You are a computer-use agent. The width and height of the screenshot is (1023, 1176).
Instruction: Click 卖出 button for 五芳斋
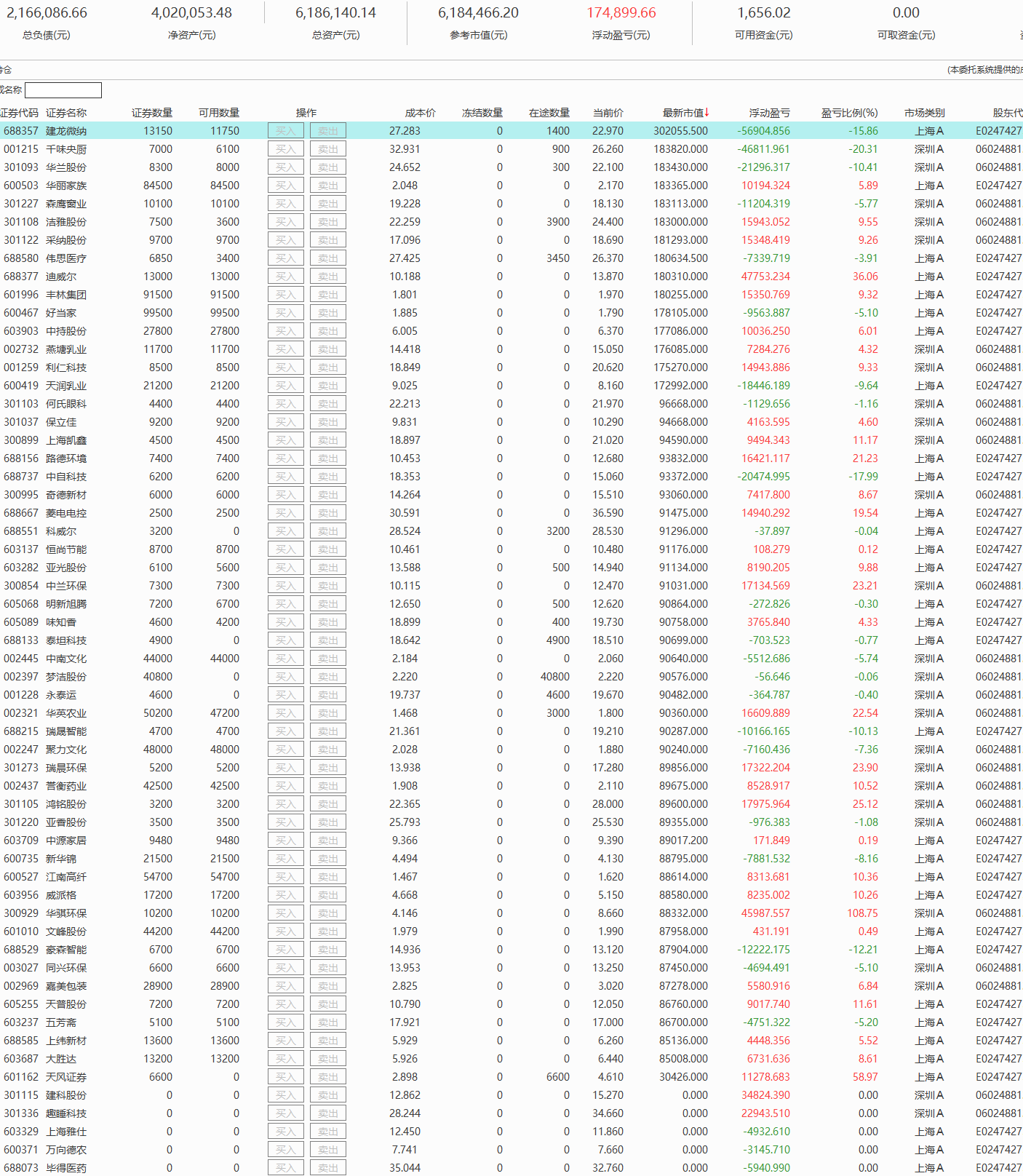coord(328,1022)
